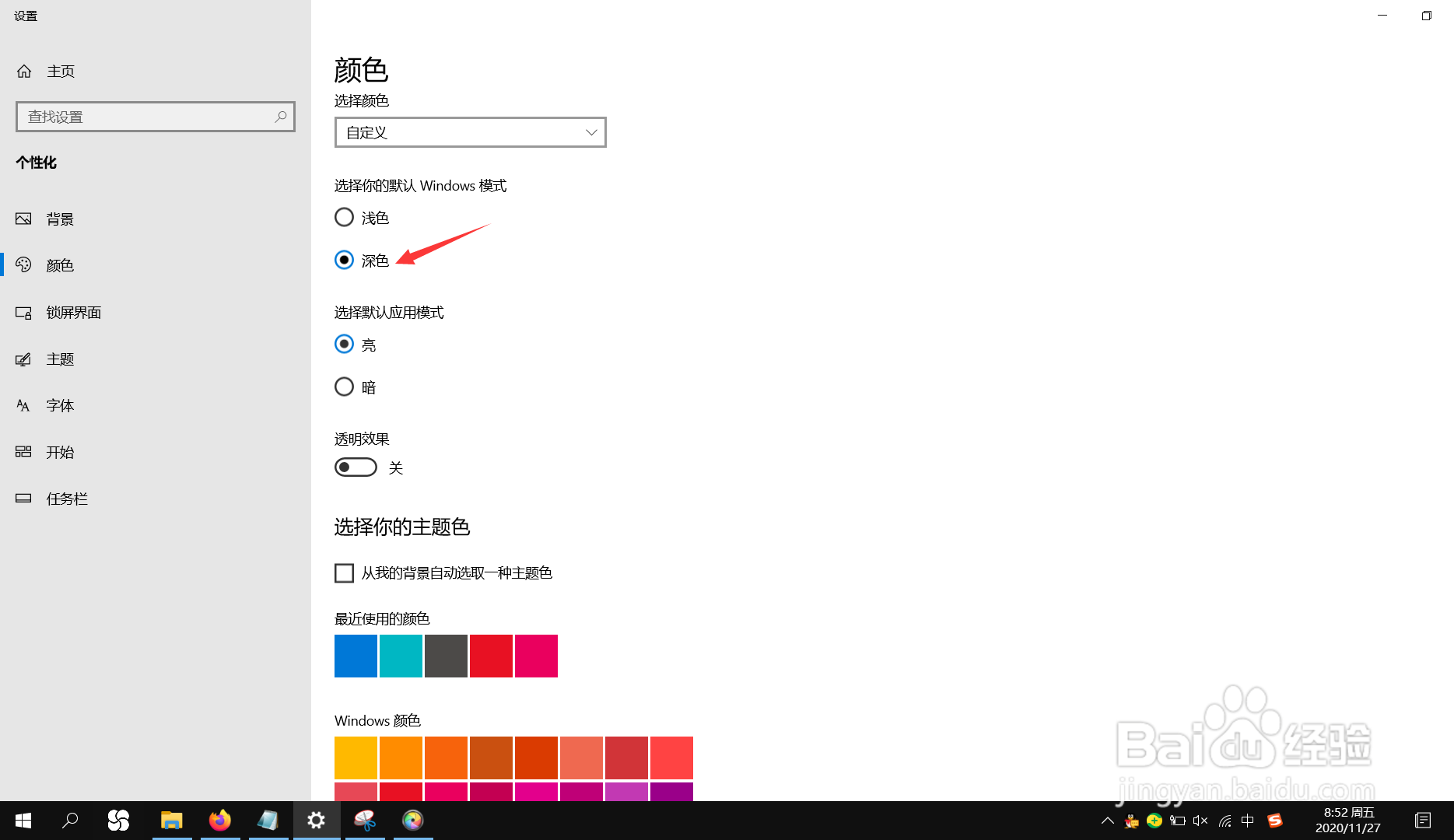Open the Wi-Fi network tray icon
The image size is (1454, 840).
pos(1225,821)
